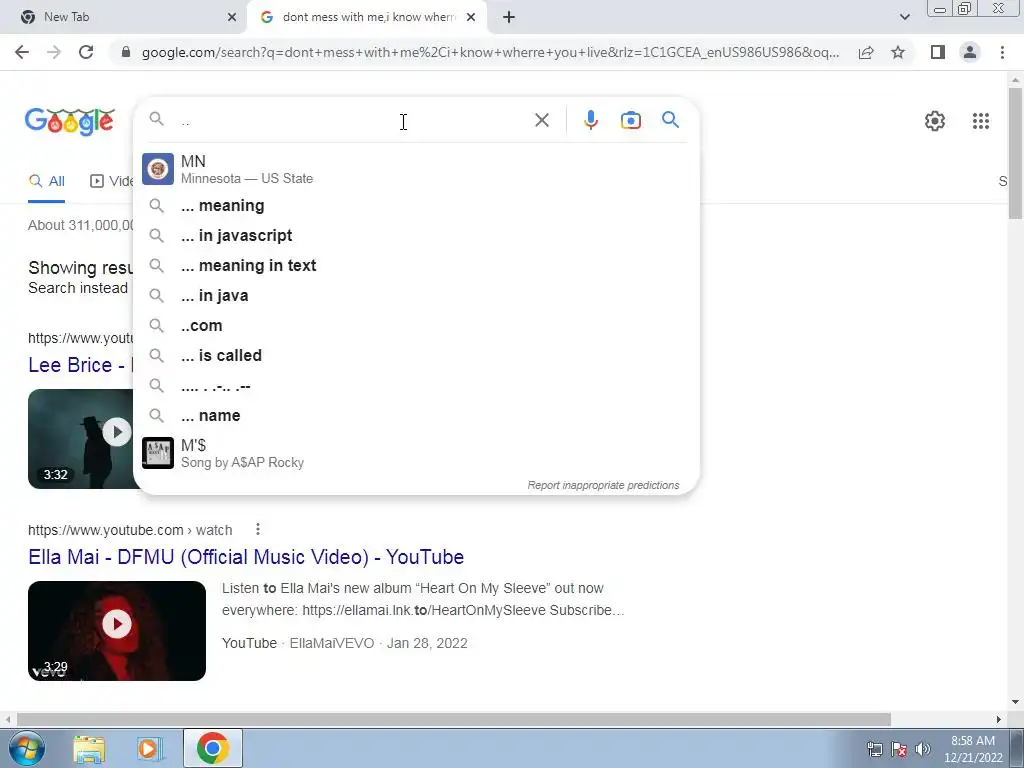Click inside the Google search input
The image size is (1024, 768).
(353, 121)
